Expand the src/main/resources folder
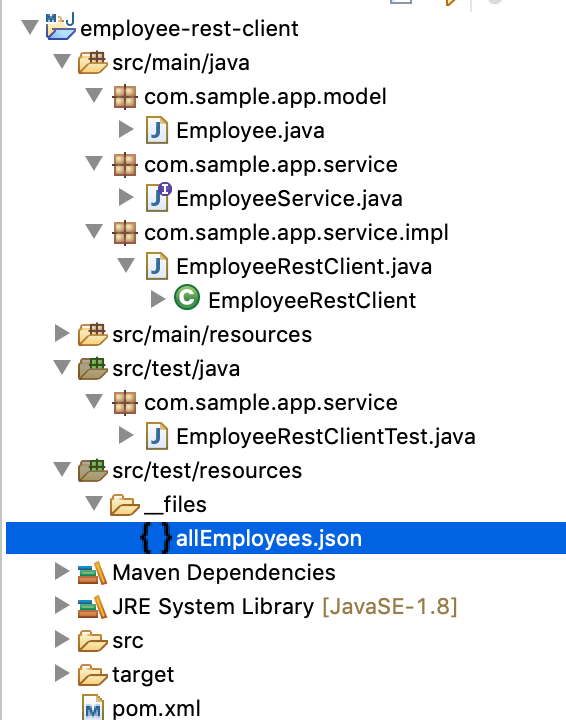The image size is (566, 720). click(x=62, y=333)
